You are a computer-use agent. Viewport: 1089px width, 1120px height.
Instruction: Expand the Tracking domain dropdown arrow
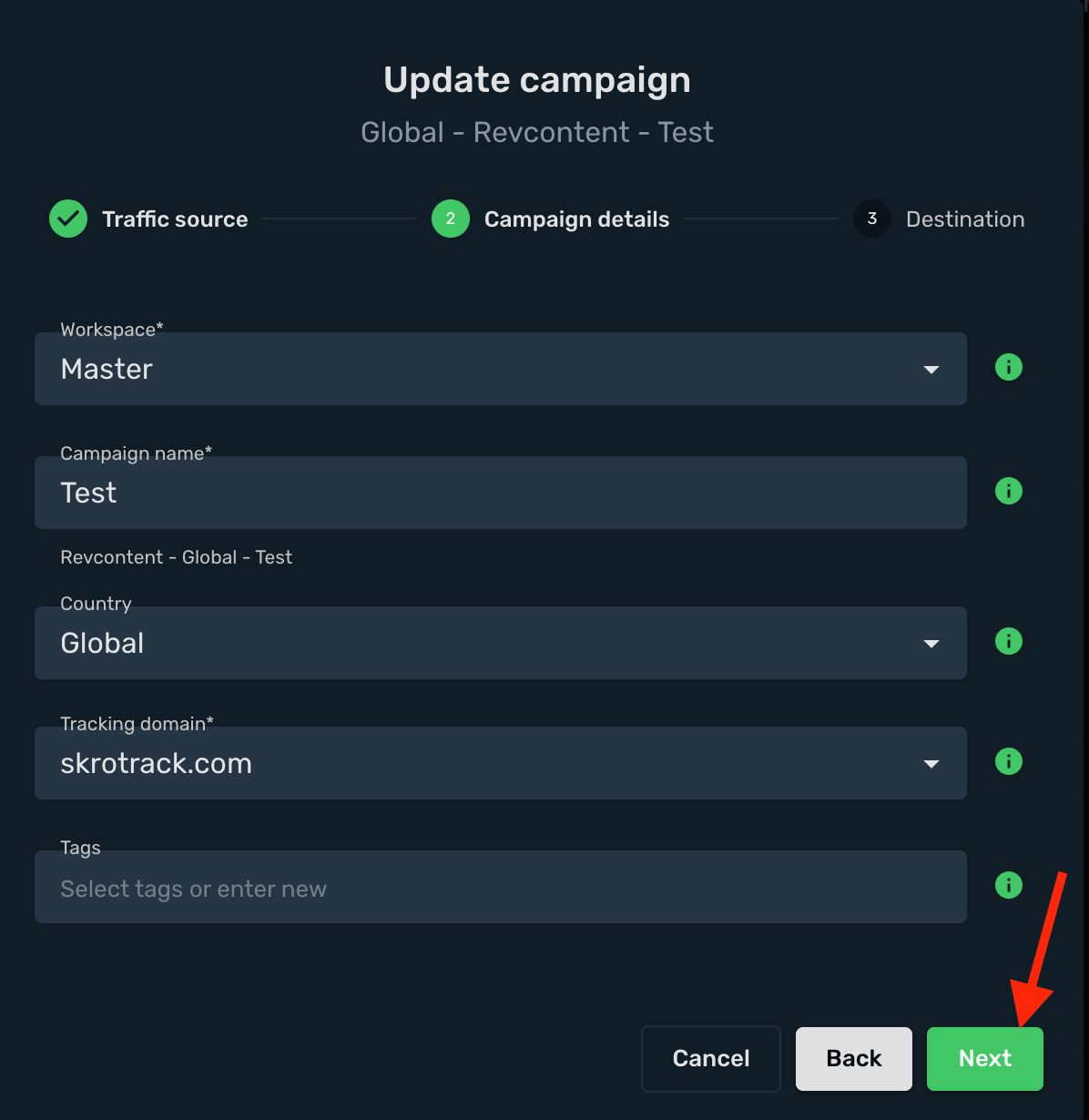tap(931, 764)
